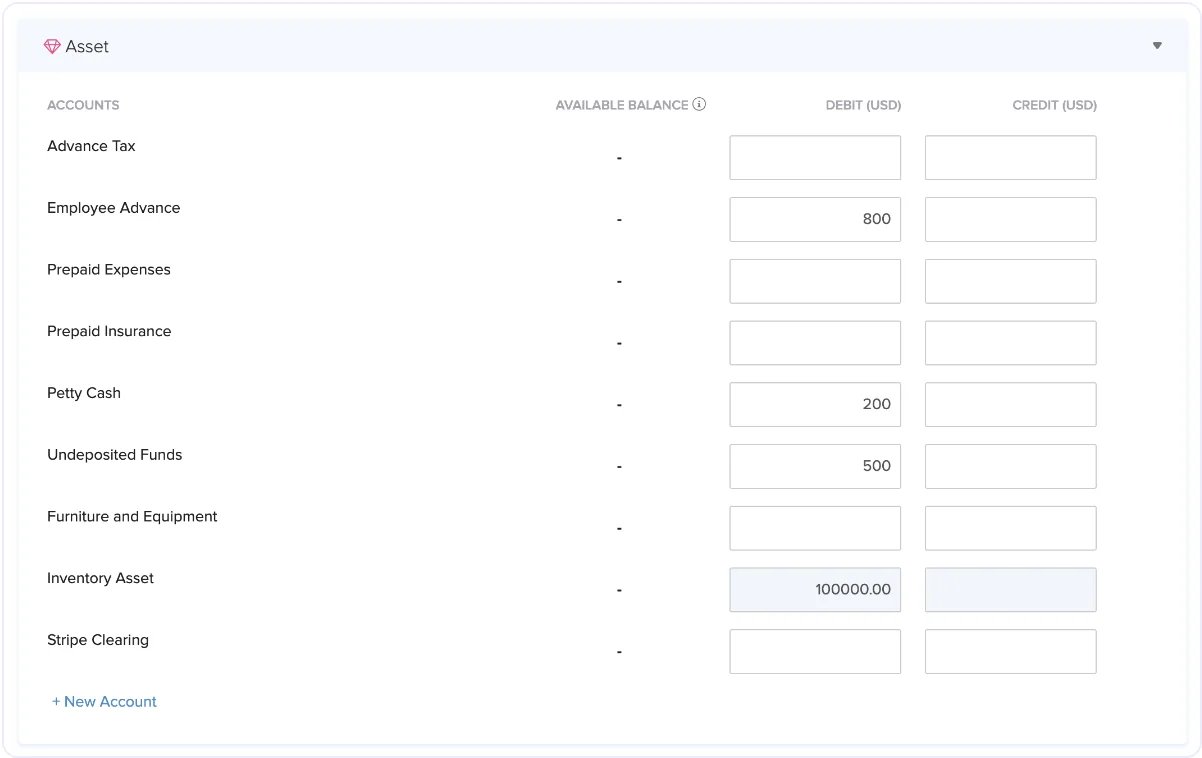Screen dimensions: 1202x758
Task: Click the Undeposited Funds account name
Action: [x=115, y=455]
